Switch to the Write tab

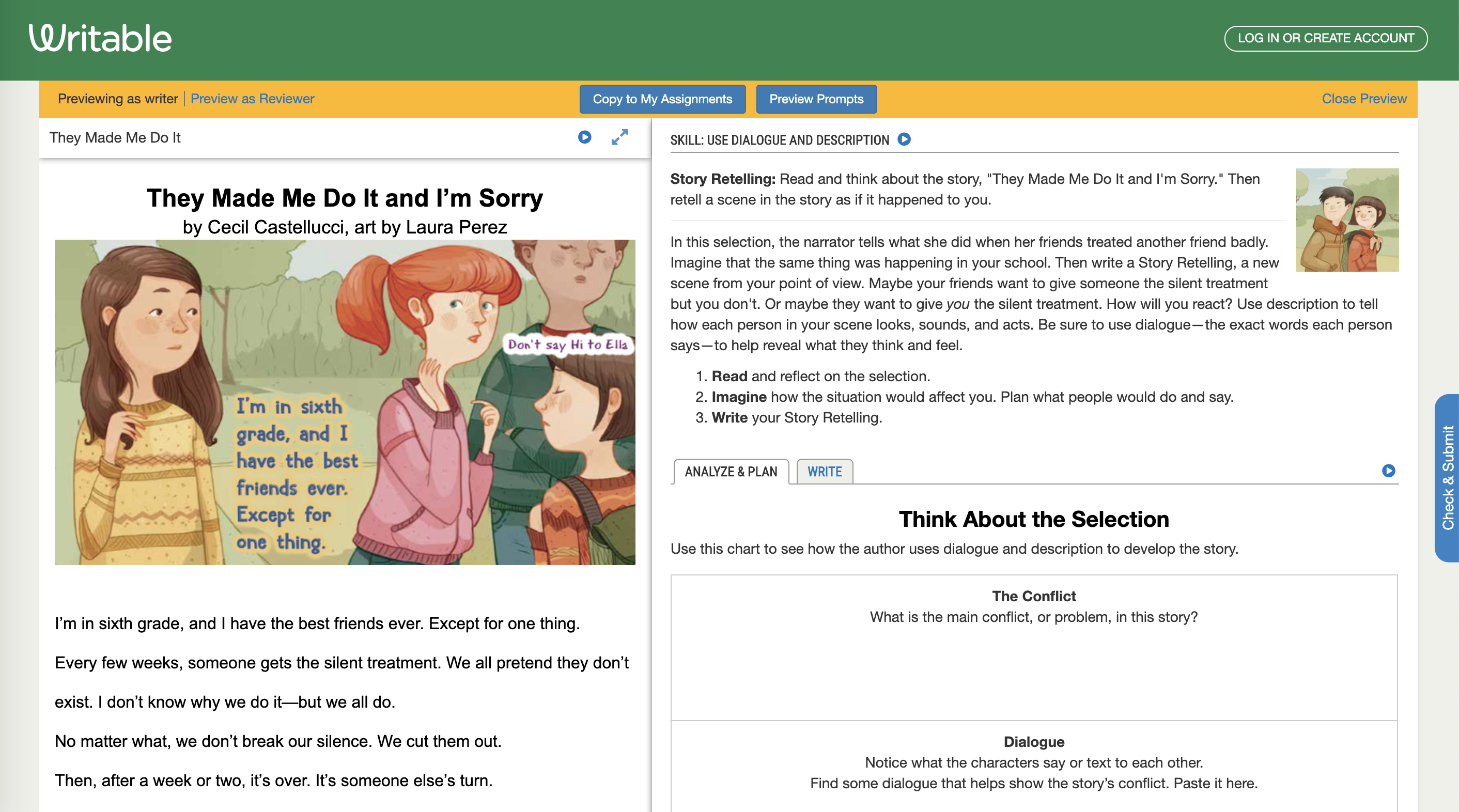pyautogui.click(x=824, y=472)
